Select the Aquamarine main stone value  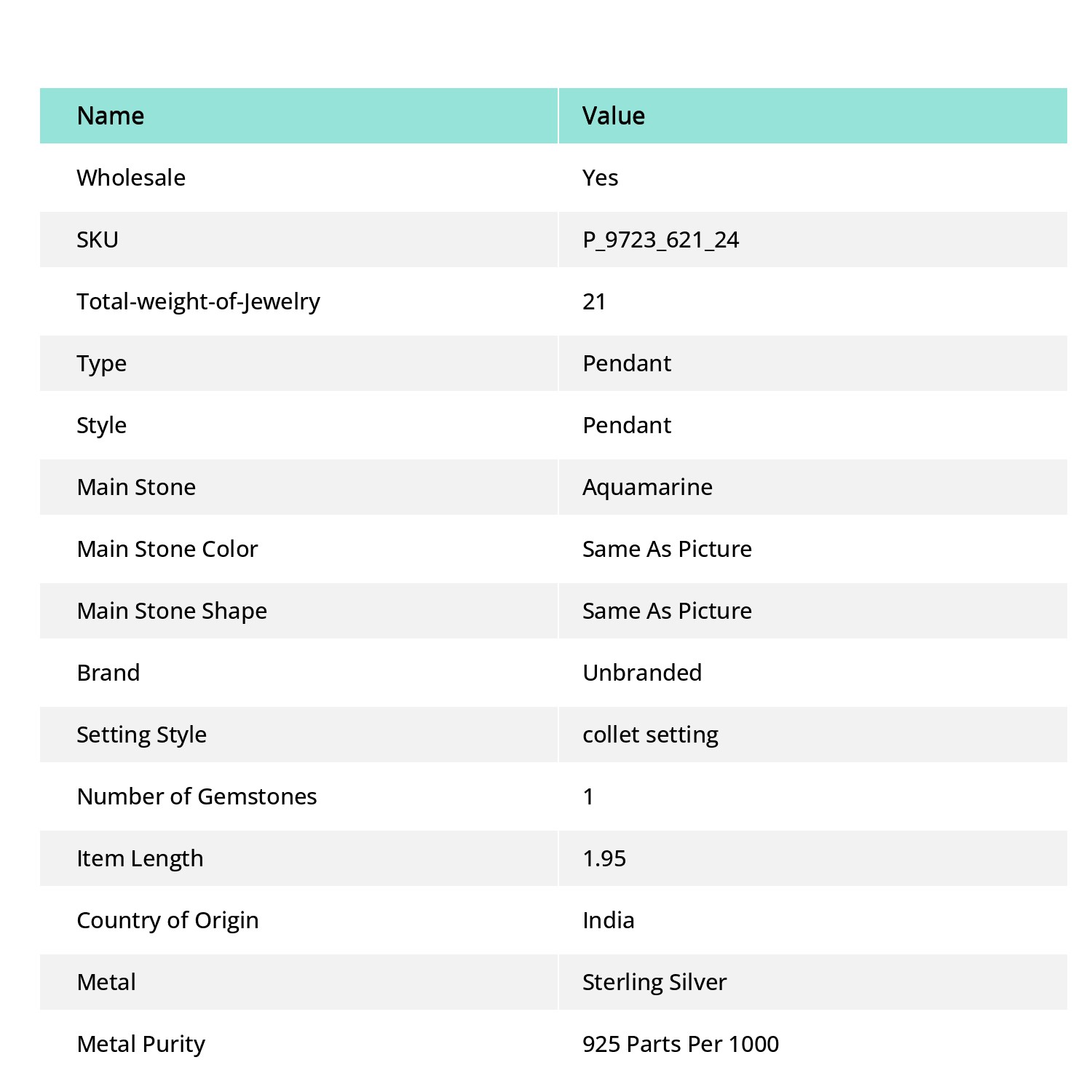click(x=647, y=487)
